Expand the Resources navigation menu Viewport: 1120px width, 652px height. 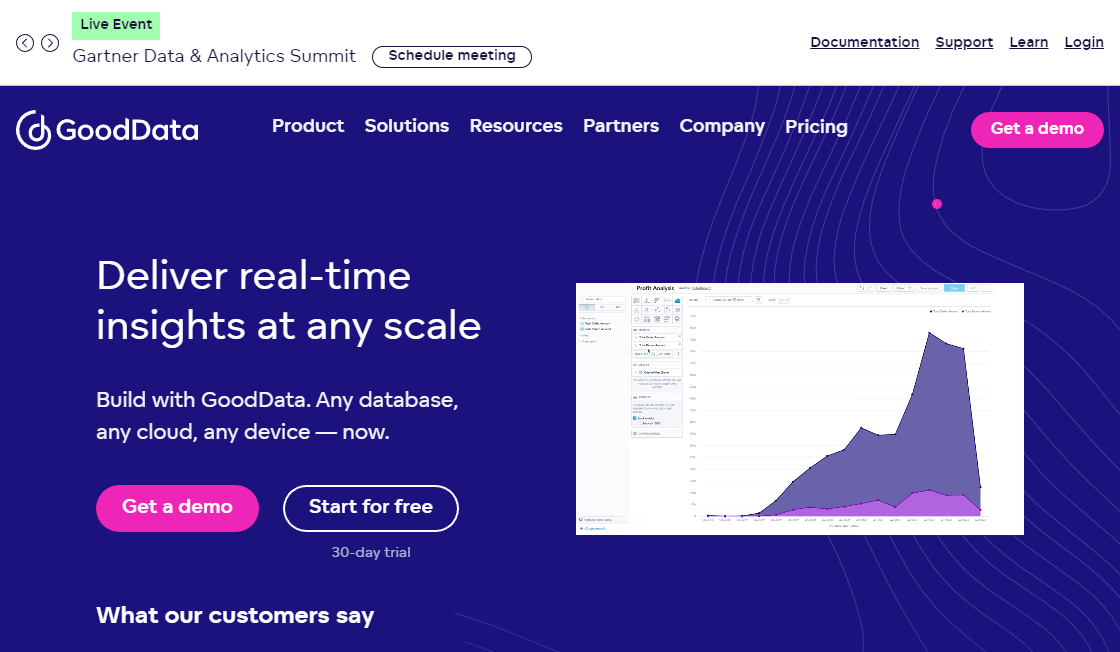click(516, 126)
